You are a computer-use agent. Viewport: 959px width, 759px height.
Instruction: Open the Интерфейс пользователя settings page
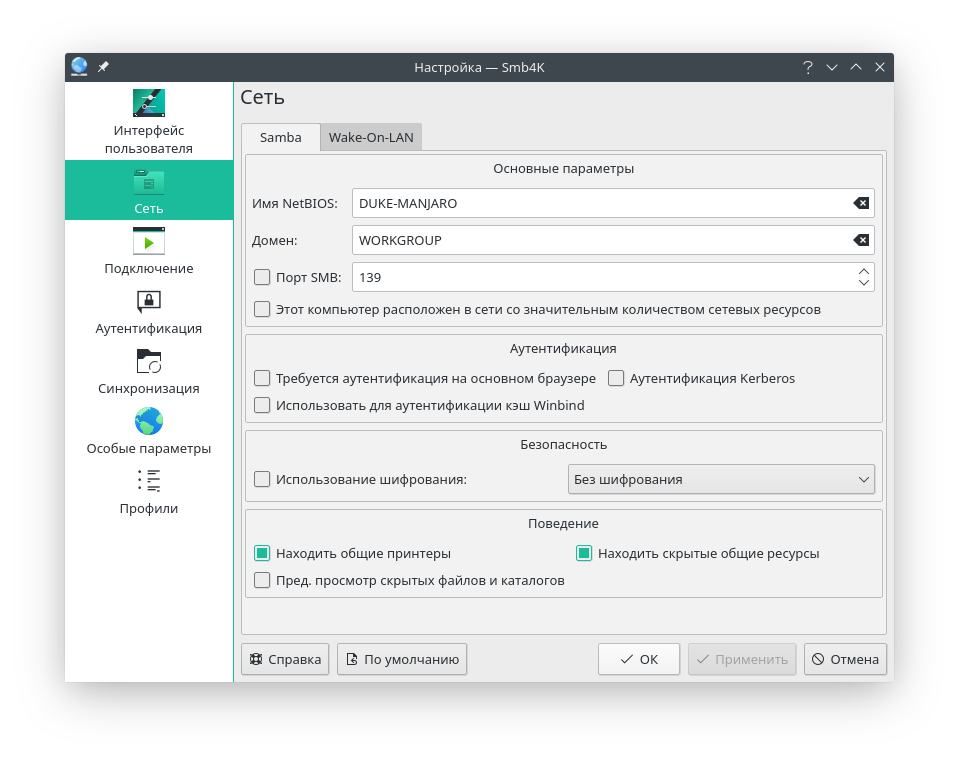pyautogui.click(x=149, y=122)
